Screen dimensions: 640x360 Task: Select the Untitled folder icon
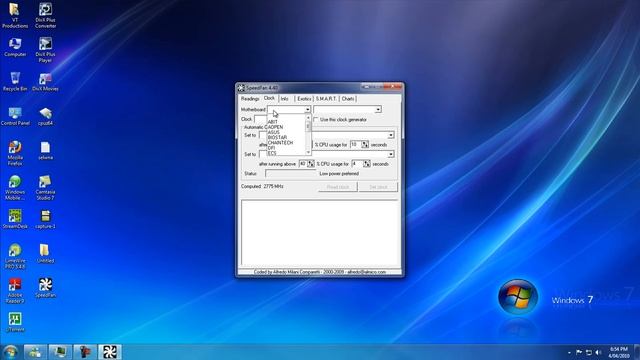45,253
